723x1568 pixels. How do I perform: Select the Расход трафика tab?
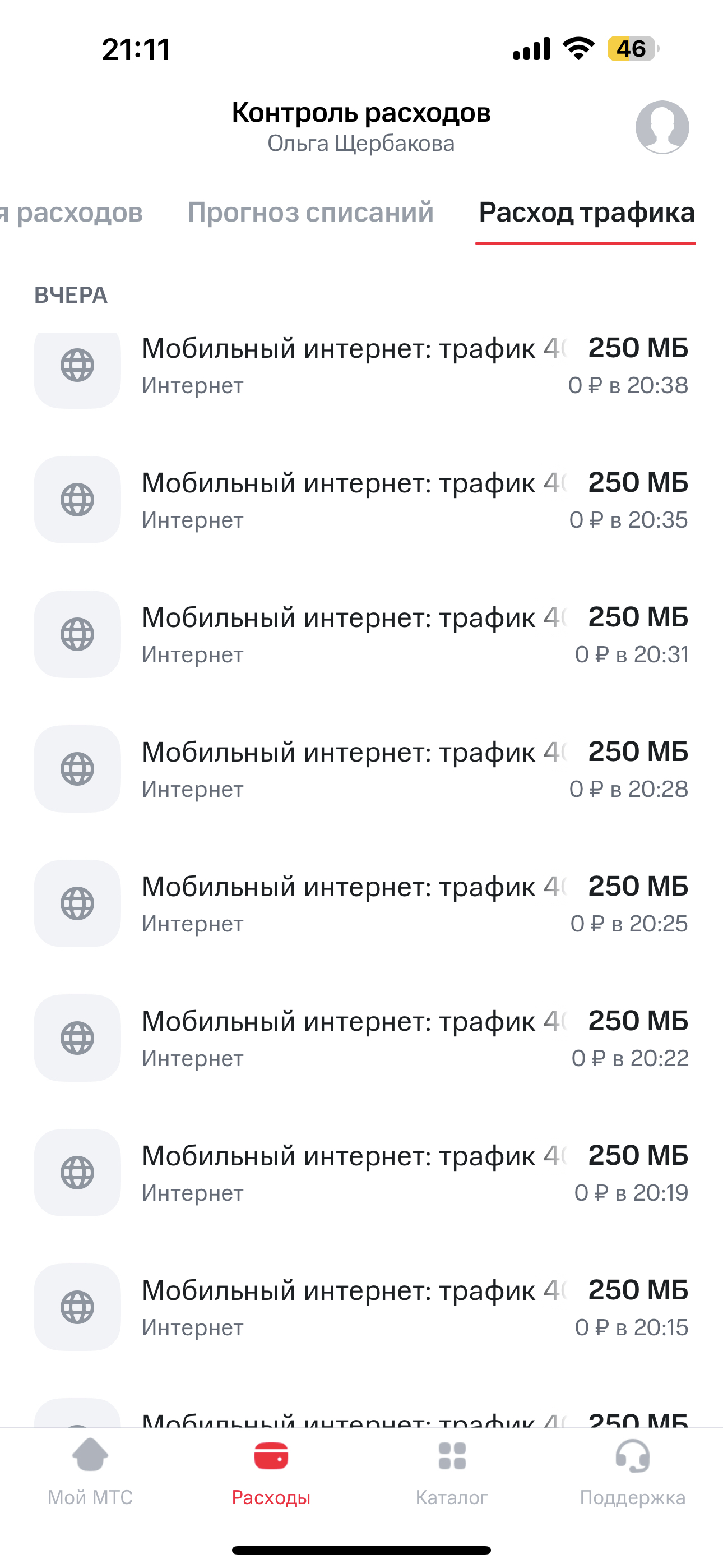(x=586, y=213)
